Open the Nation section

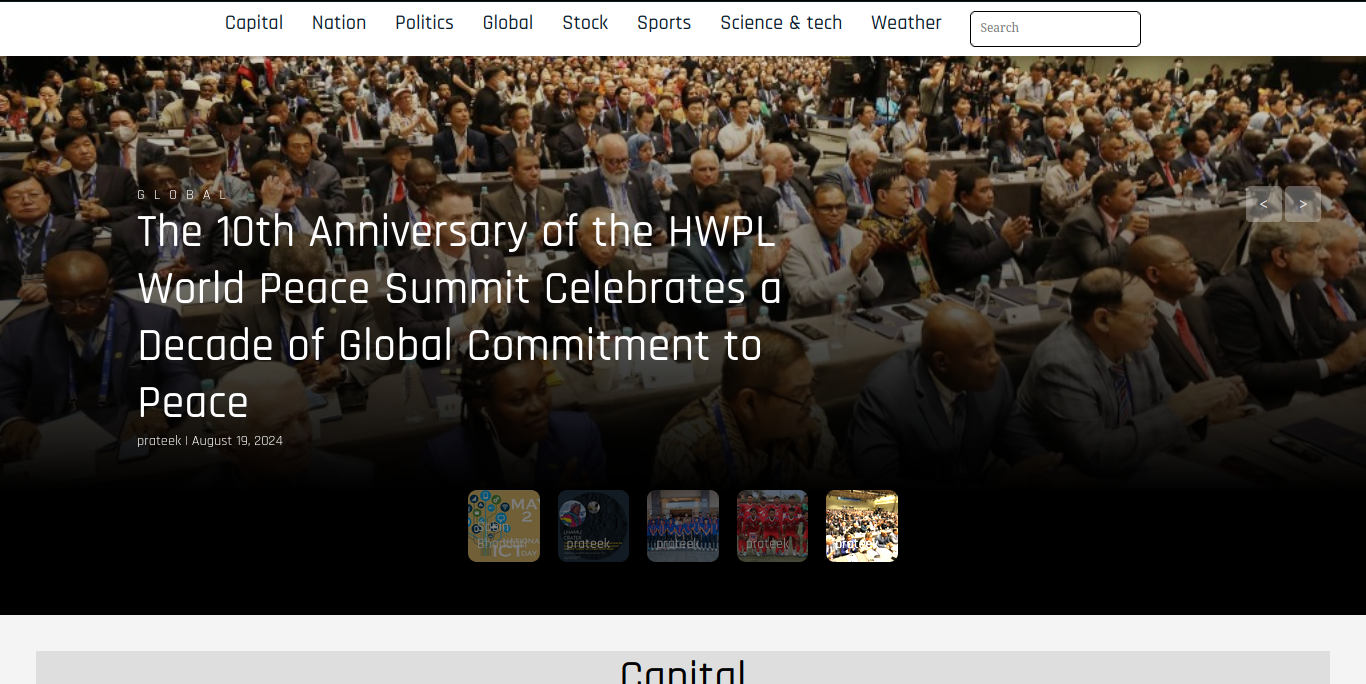coord(339,23)
